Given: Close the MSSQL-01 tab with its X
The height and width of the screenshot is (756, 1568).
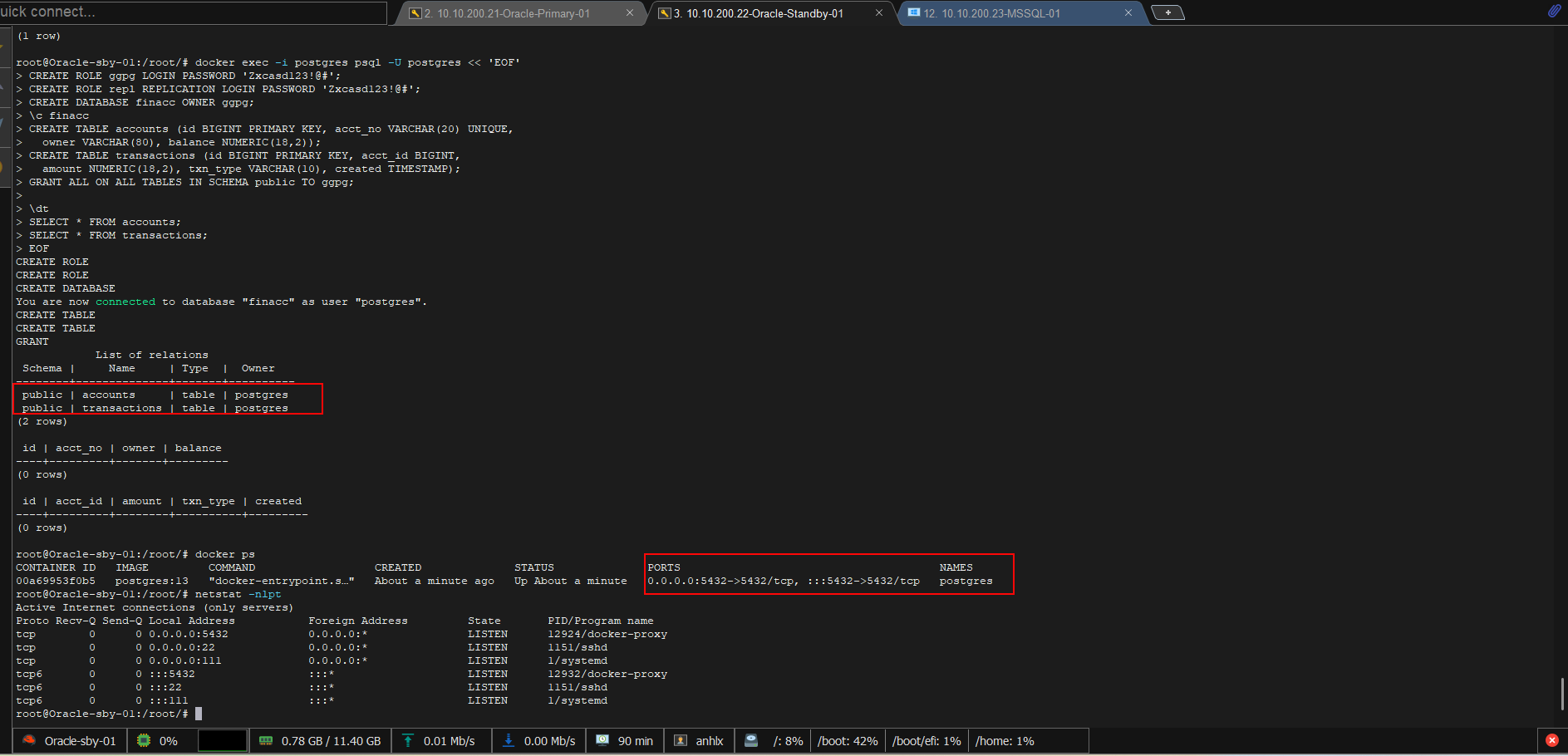Looking at the screenshot, I should (x=1128, y=13).
